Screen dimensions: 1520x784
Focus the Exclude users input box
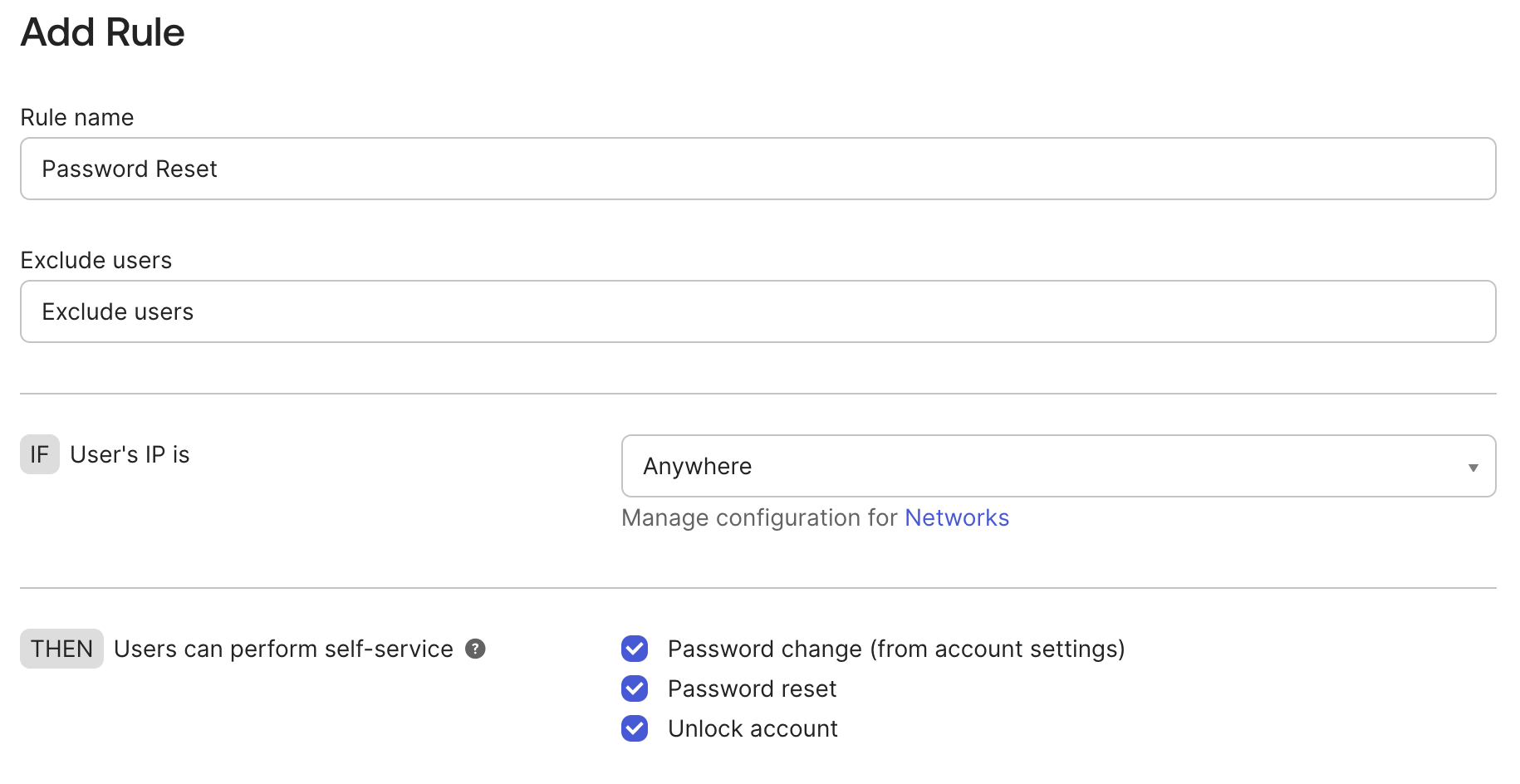pos(758,311)
